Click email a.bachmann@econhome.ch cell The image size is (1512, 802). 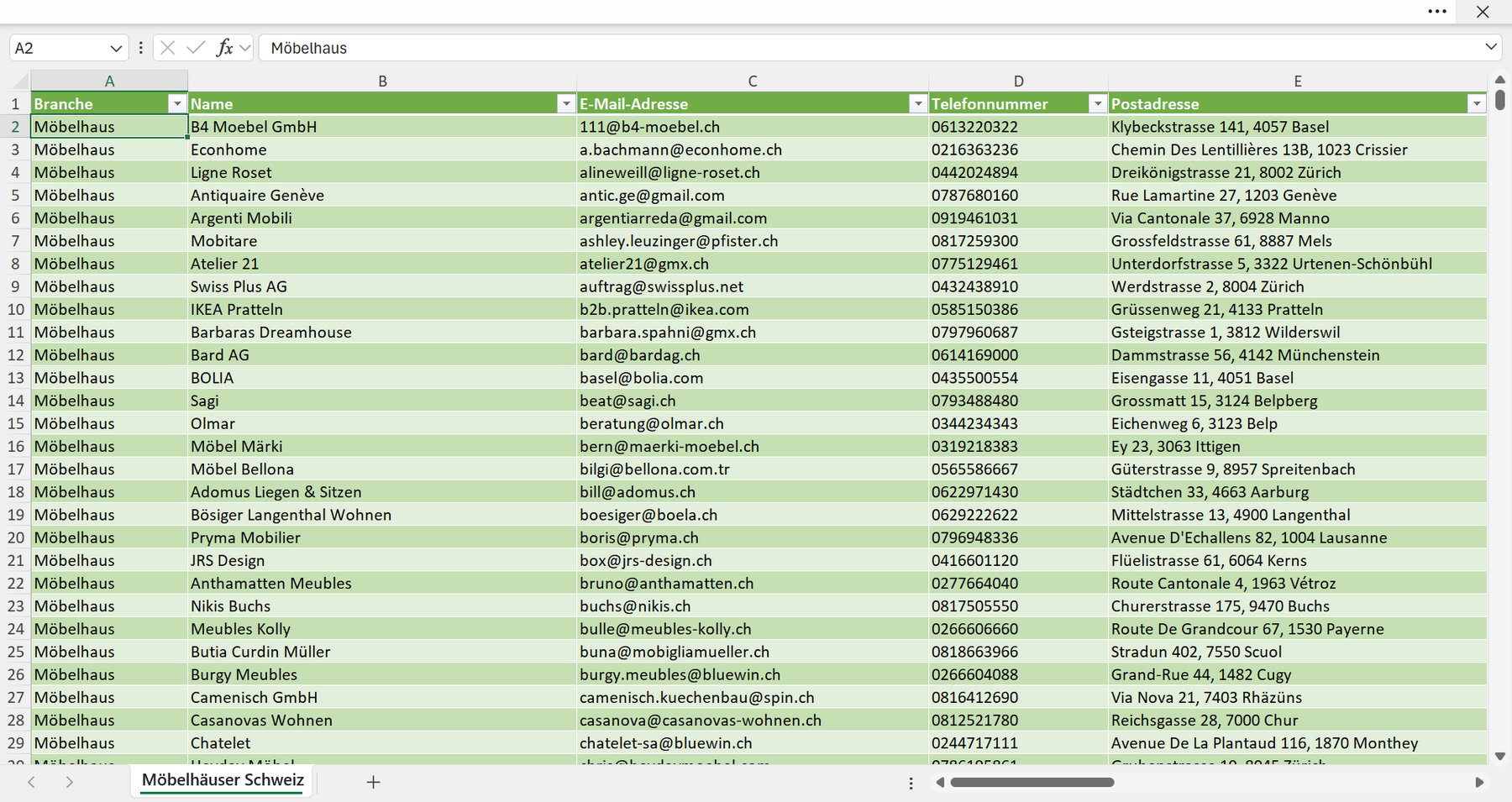[x=753, y=149]
